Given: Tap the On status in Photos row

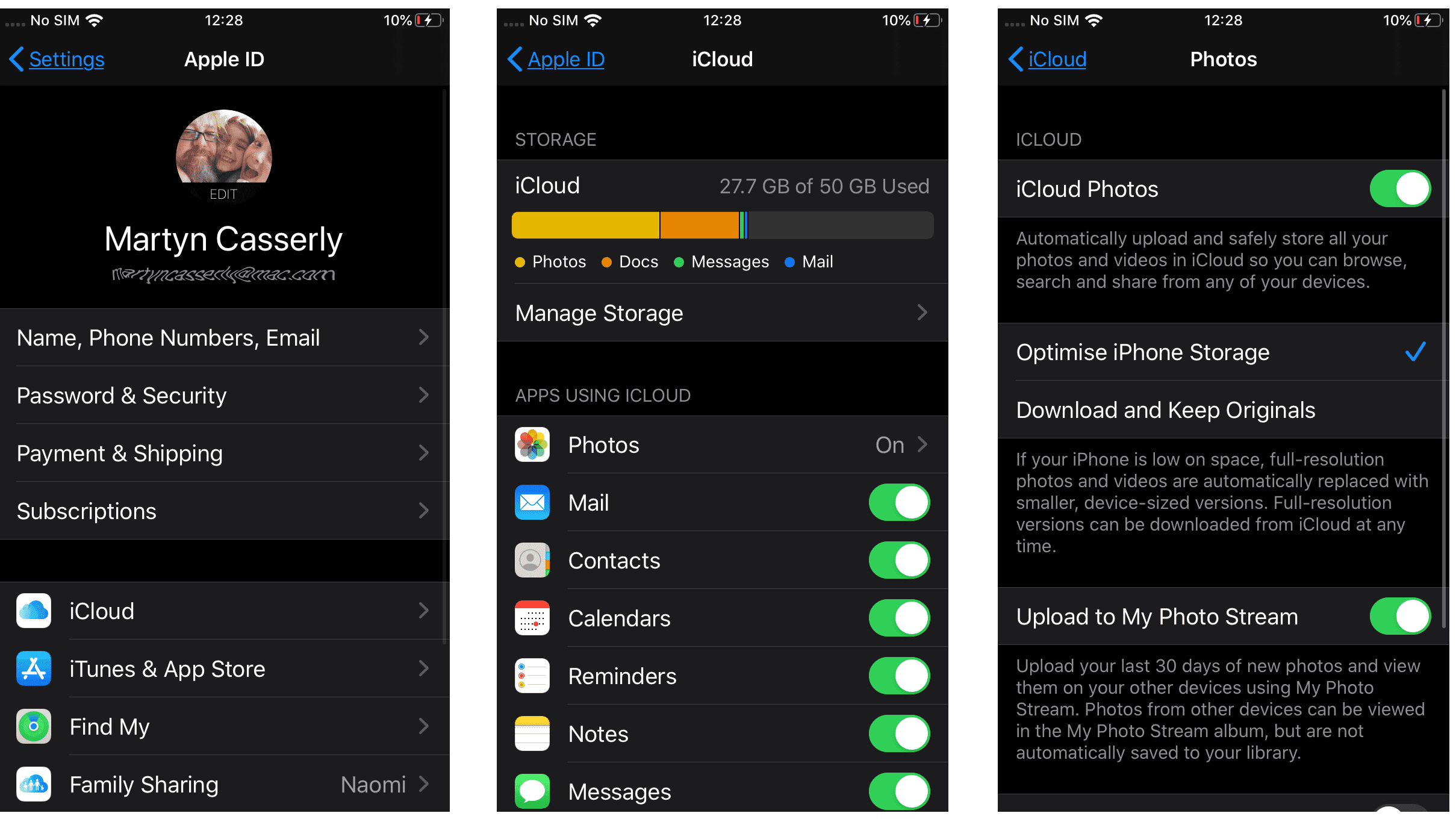Looking at the screenshot, I should click(889, 444).
